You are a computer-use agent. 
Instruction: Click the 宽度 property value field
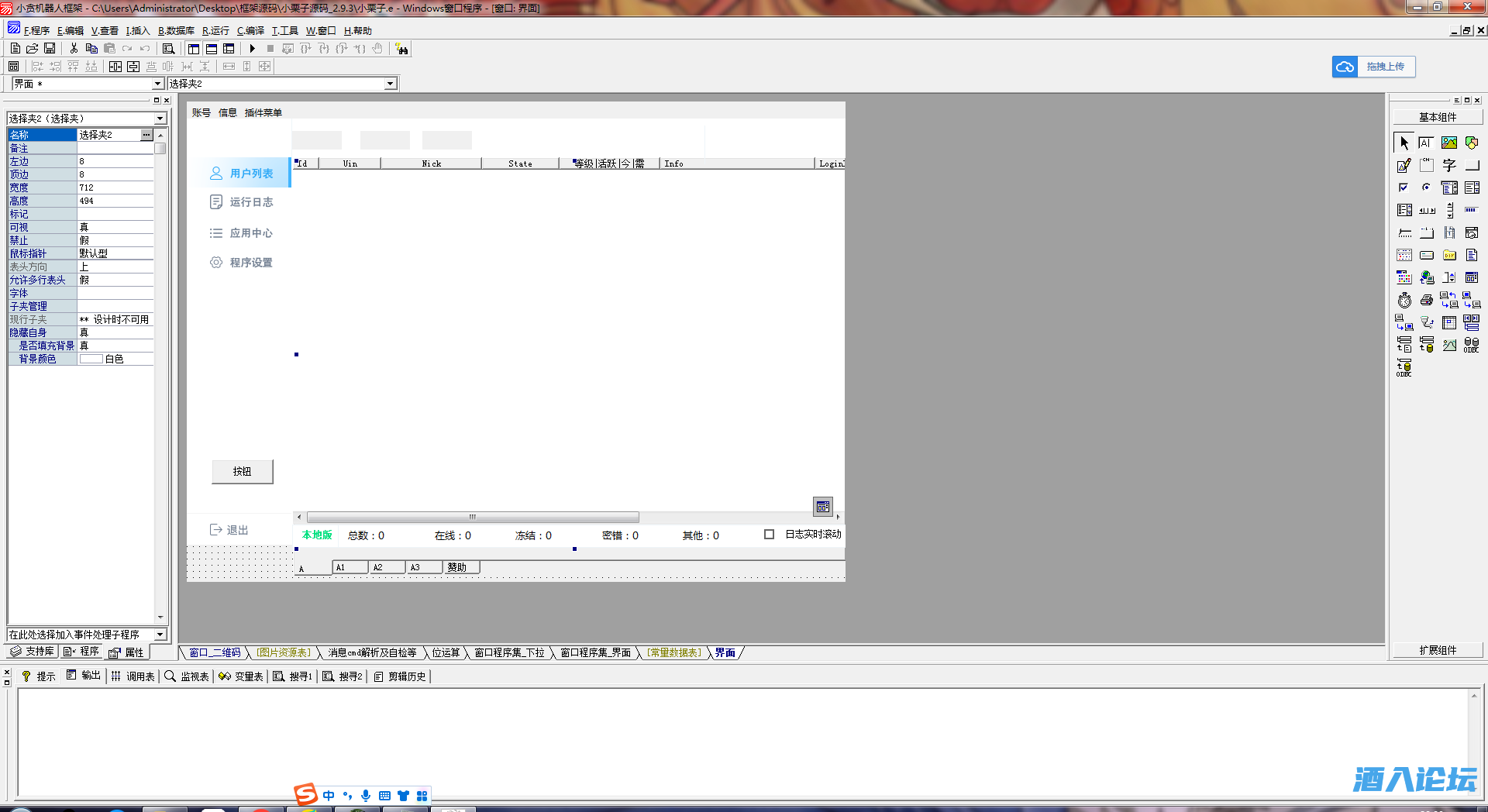[115, 188]
